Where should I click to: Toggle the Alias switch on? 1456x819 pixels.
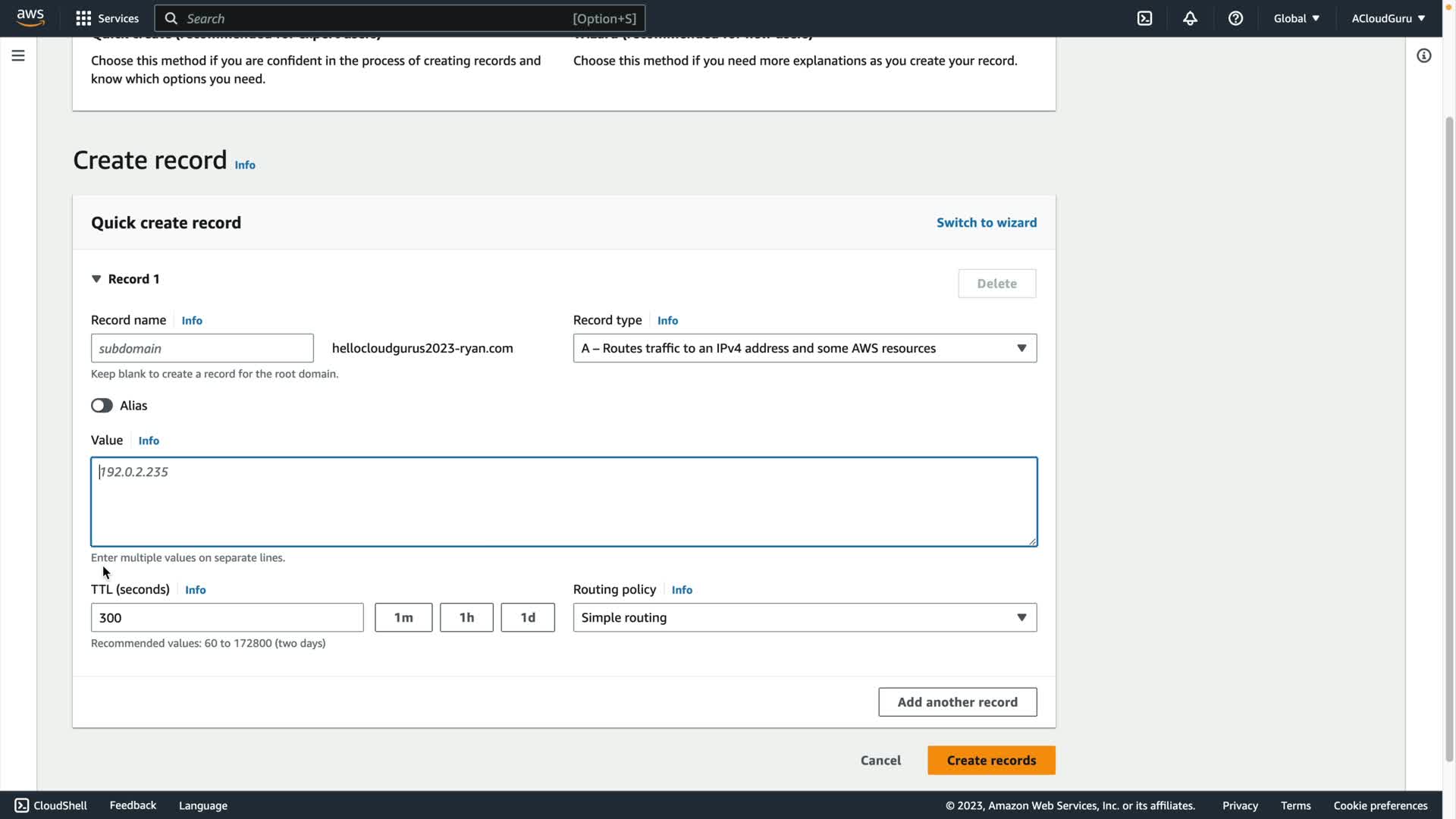click(x=102, y=406)
